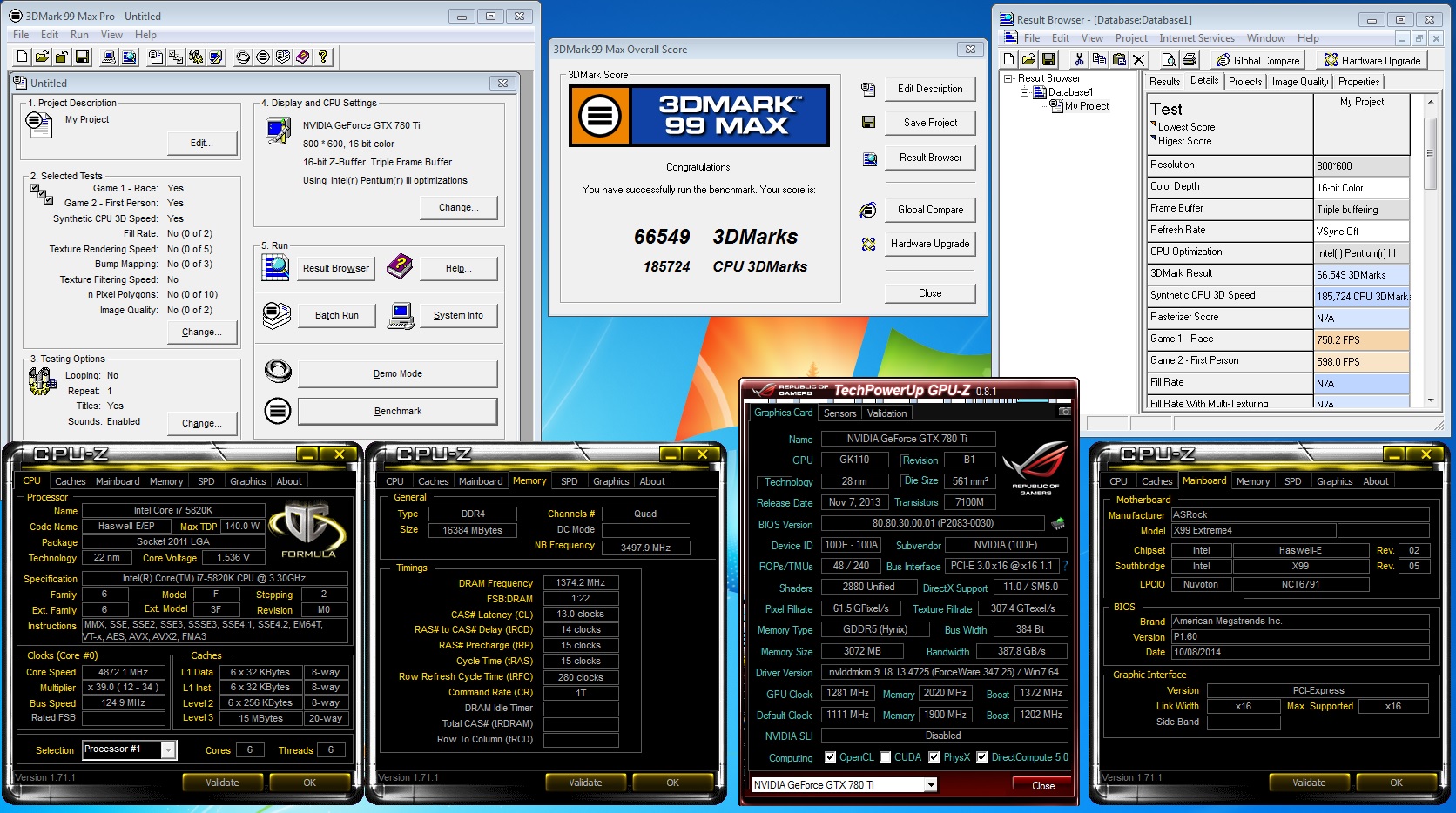Switch to Image Quality tab in Result Browser

tap(1300, 82)
